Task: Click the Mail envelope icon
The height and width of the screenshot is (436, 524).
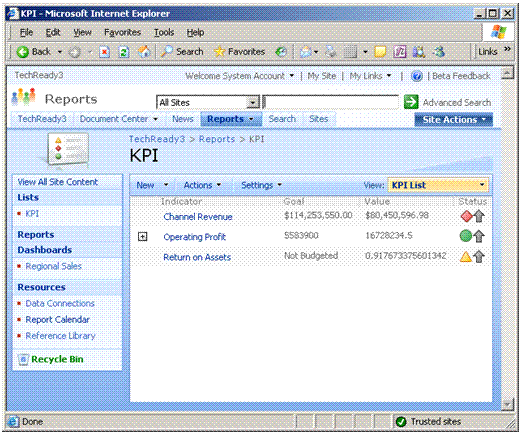Action: pyautogui.click(x=305, y=52)
